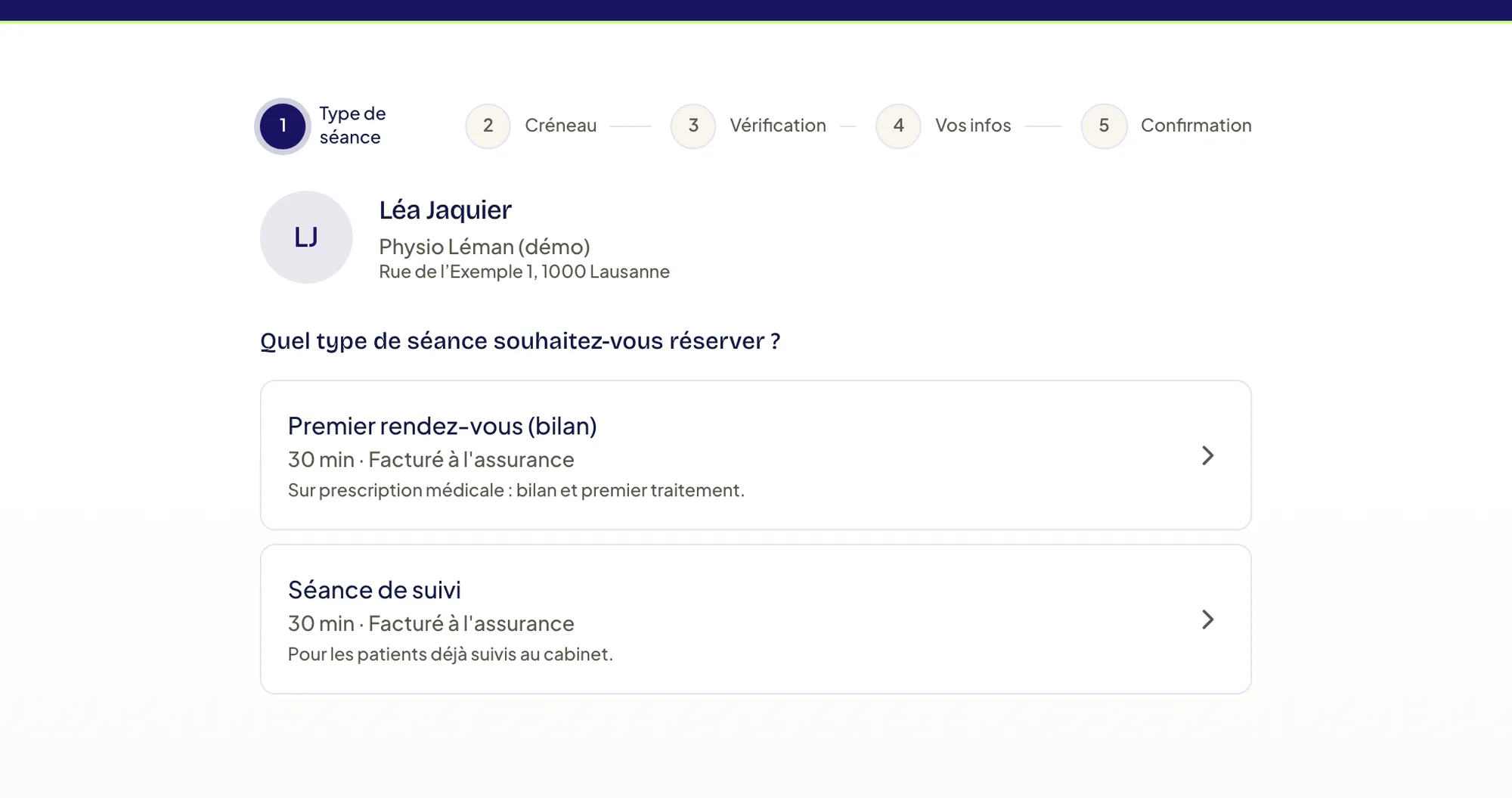Screen dimensions: 1512x798
Task: Click the LJ avatar circle
Action: 306,237
